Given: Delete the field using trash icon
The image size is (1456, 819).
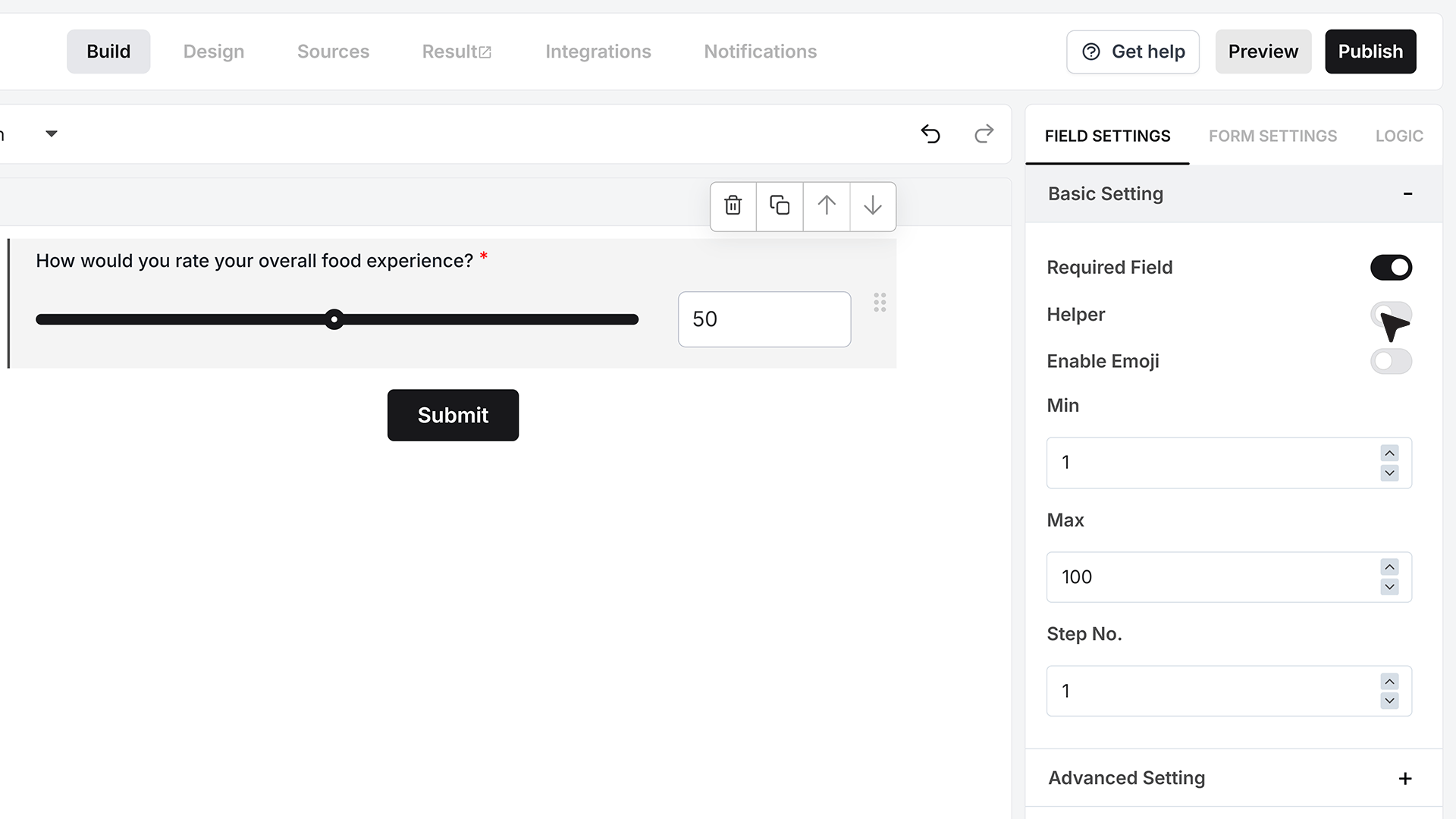Looking at the screenshot, I should click(733, 206).
